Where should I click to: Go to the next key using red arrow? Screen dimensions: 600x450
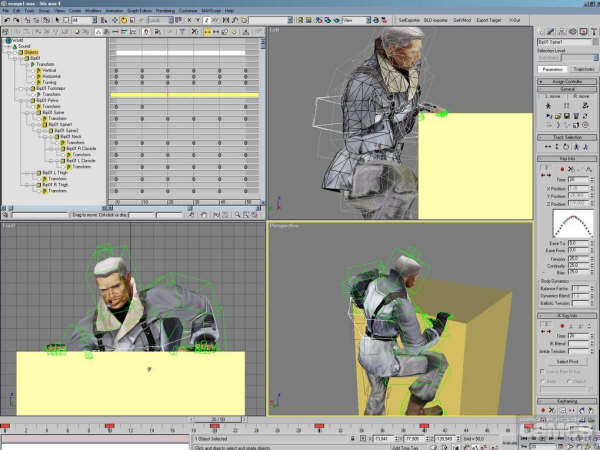pos(549,175)
